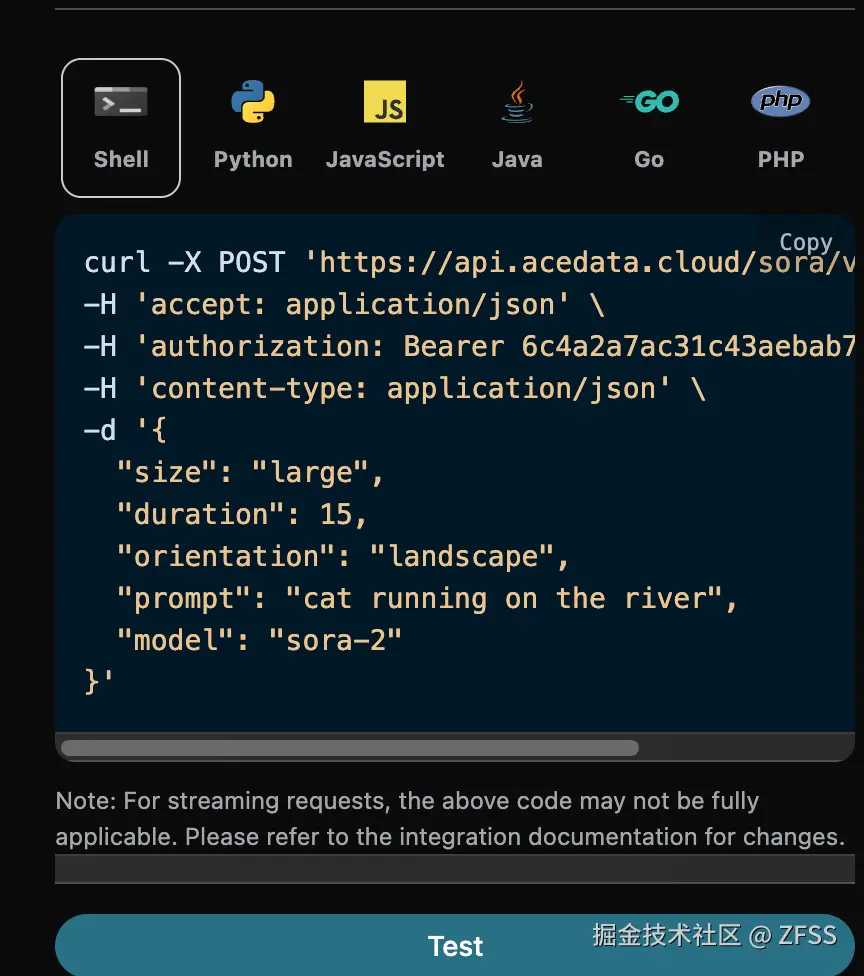Switch to the JavaScript tab label
This screenshot has height=976, width=864.
tap(385, 160)
